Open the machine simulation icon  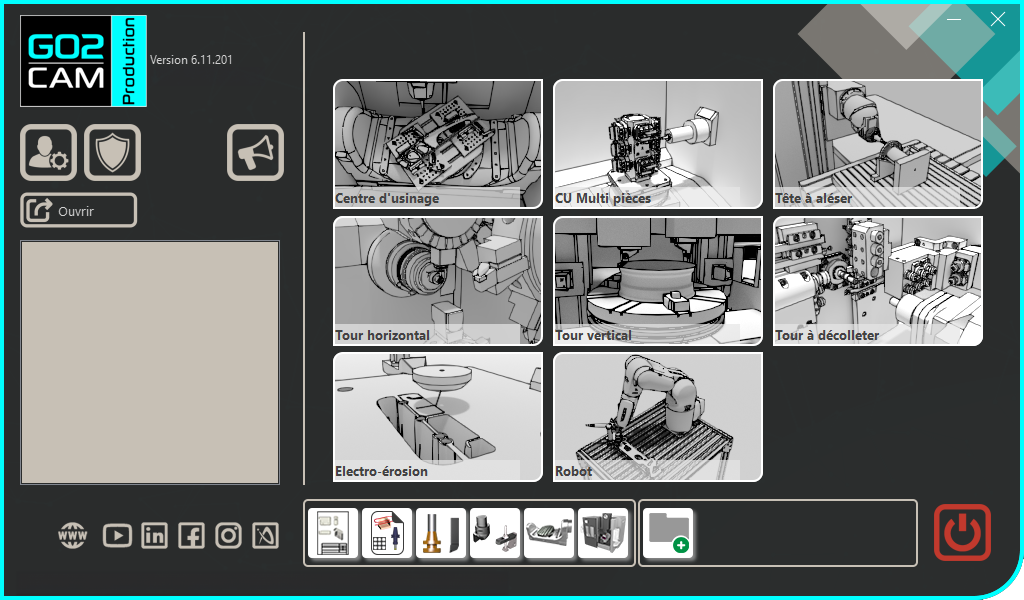pyautogui.click(x=602, y=532)
